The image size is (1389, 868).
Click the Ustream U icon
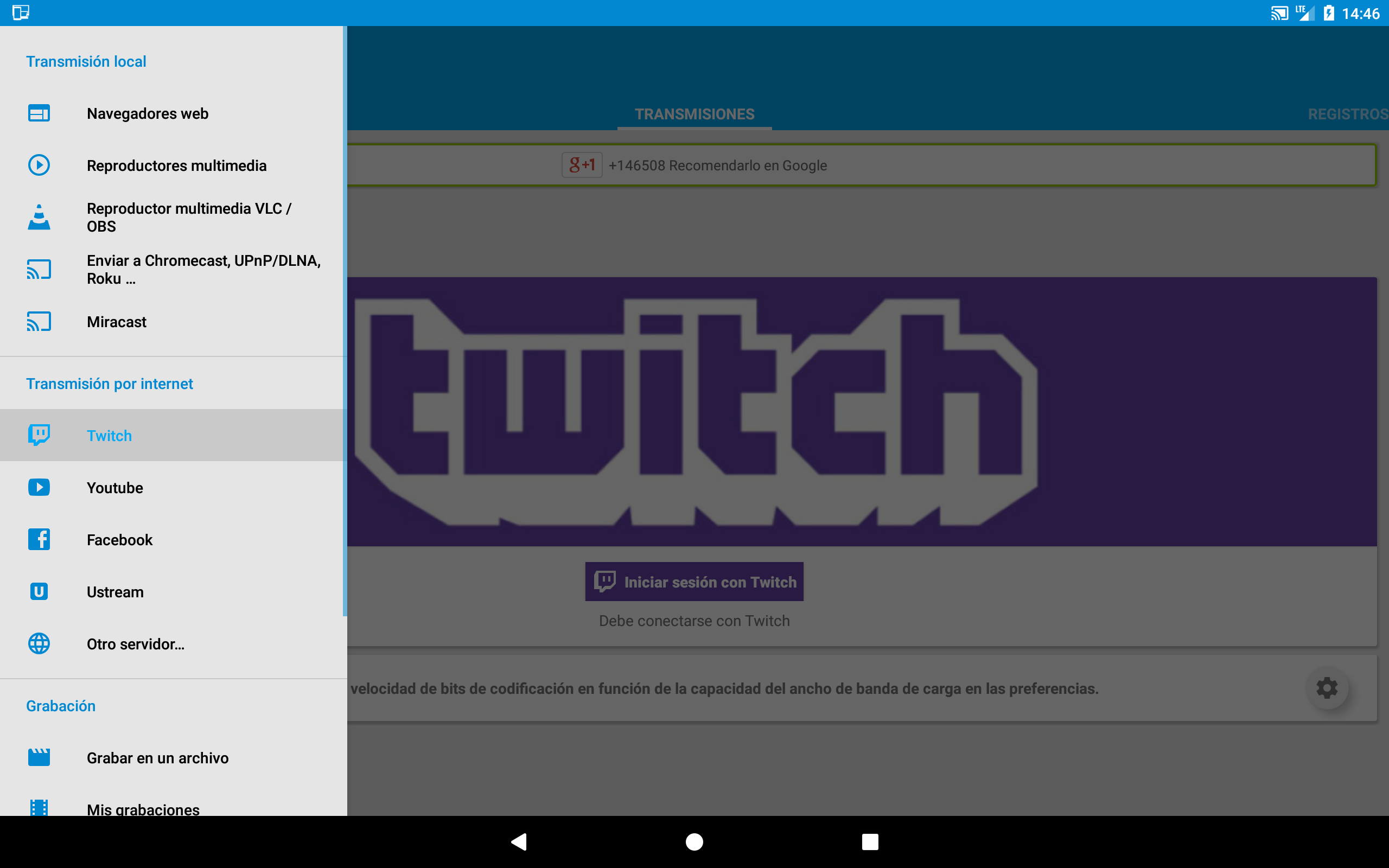(39, 591)
